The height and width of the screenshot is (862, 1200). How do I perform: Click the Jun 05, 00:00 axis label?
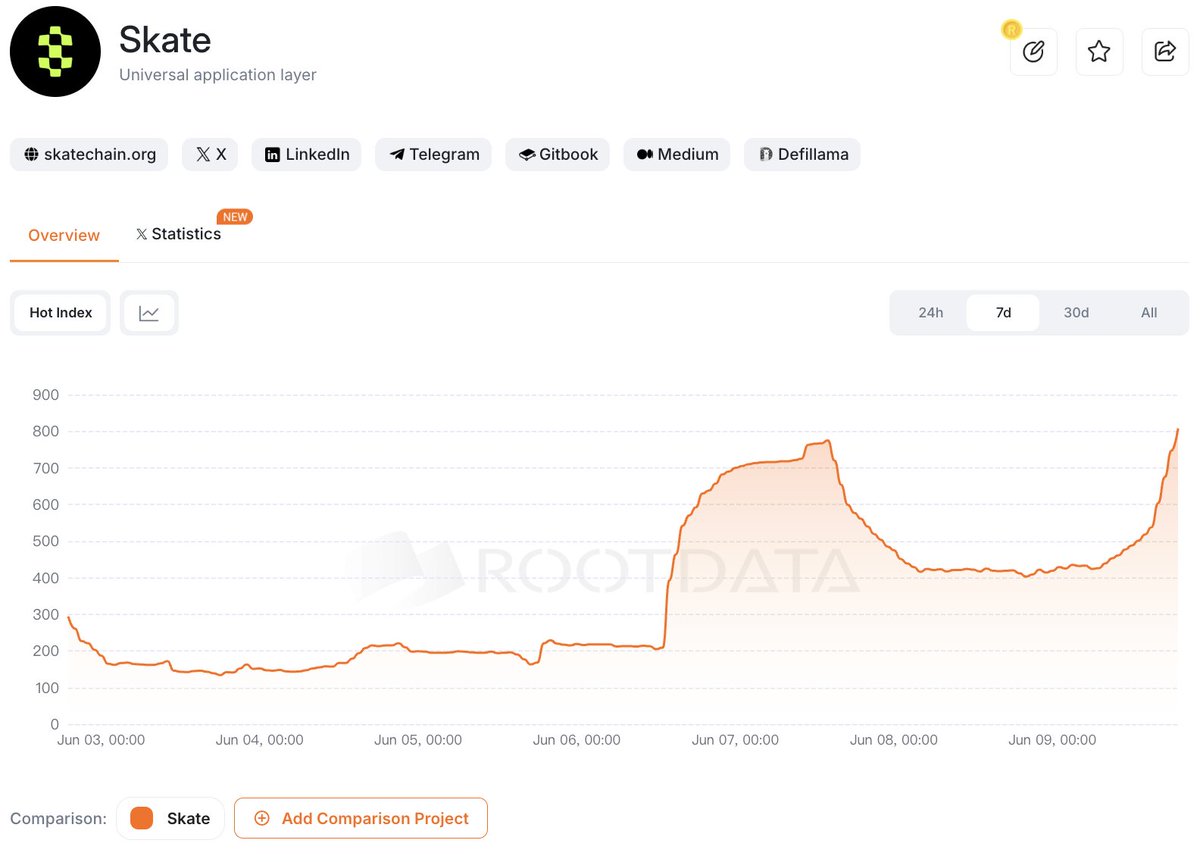(x=418, y=740)
